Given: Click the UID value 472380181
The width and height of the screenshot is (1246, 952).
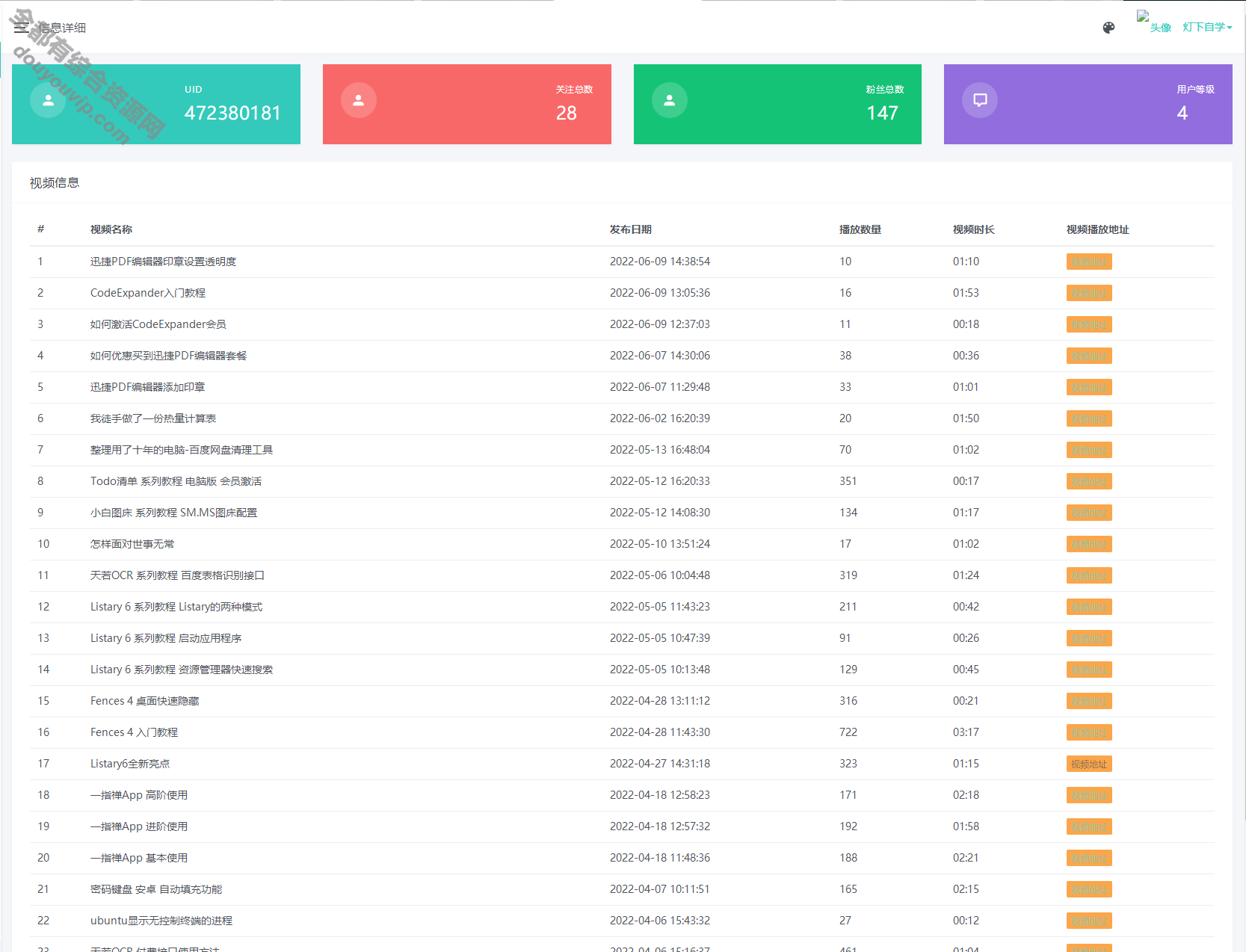Looking at the screenshot, I should coord(232,113).
